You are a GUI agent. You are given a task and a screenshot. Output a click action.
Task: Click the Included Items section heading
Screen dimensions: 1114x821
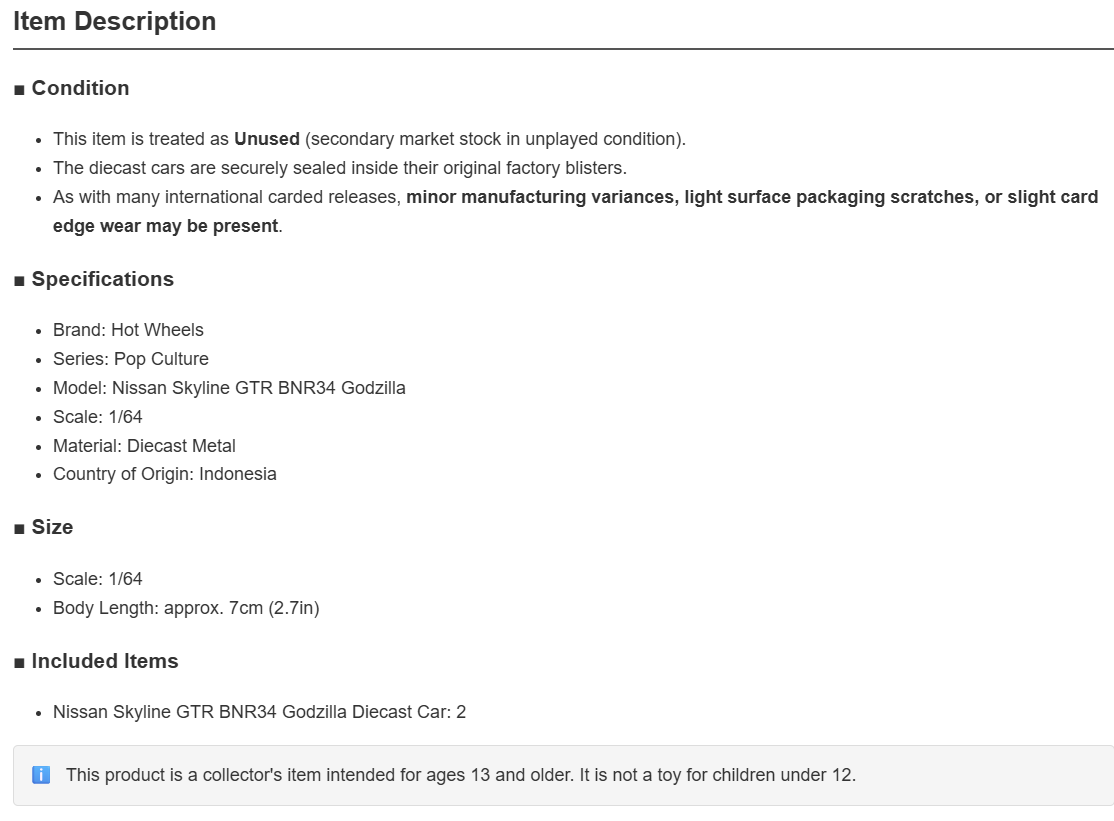coord(104,661)
